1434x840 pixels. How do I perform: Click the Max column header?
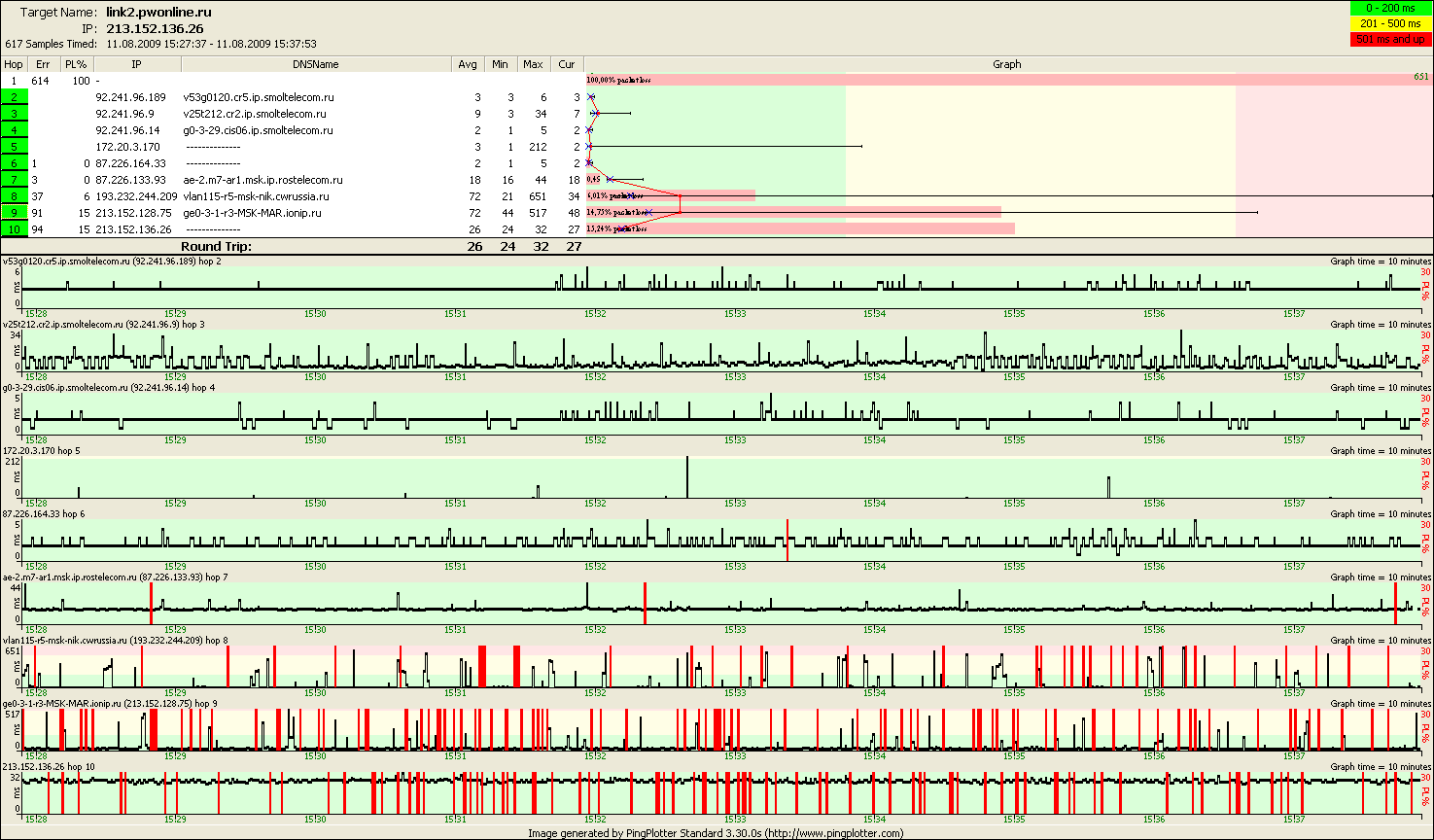point(533,64)
